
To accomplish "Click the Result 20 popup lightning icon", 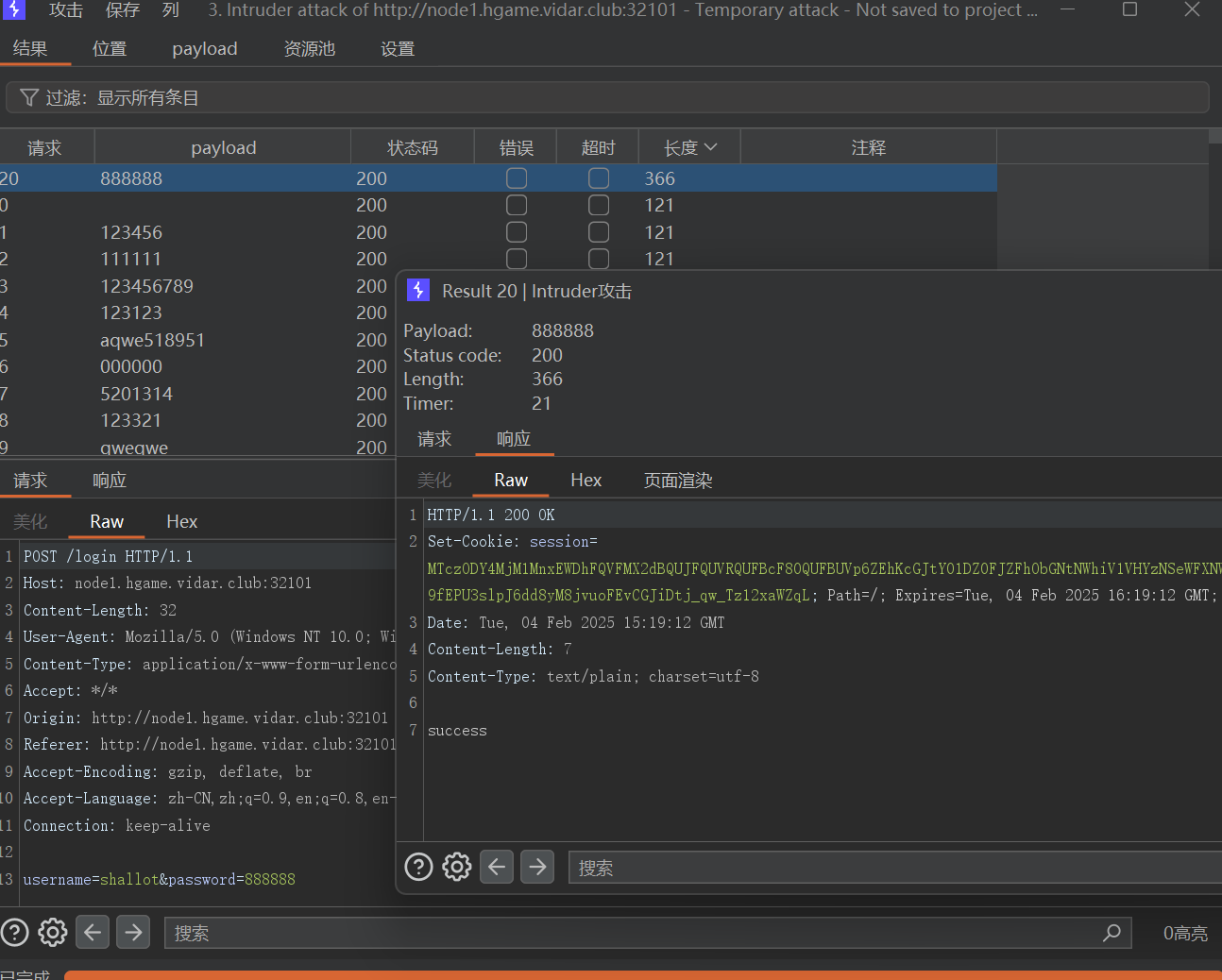I will 418,290.
